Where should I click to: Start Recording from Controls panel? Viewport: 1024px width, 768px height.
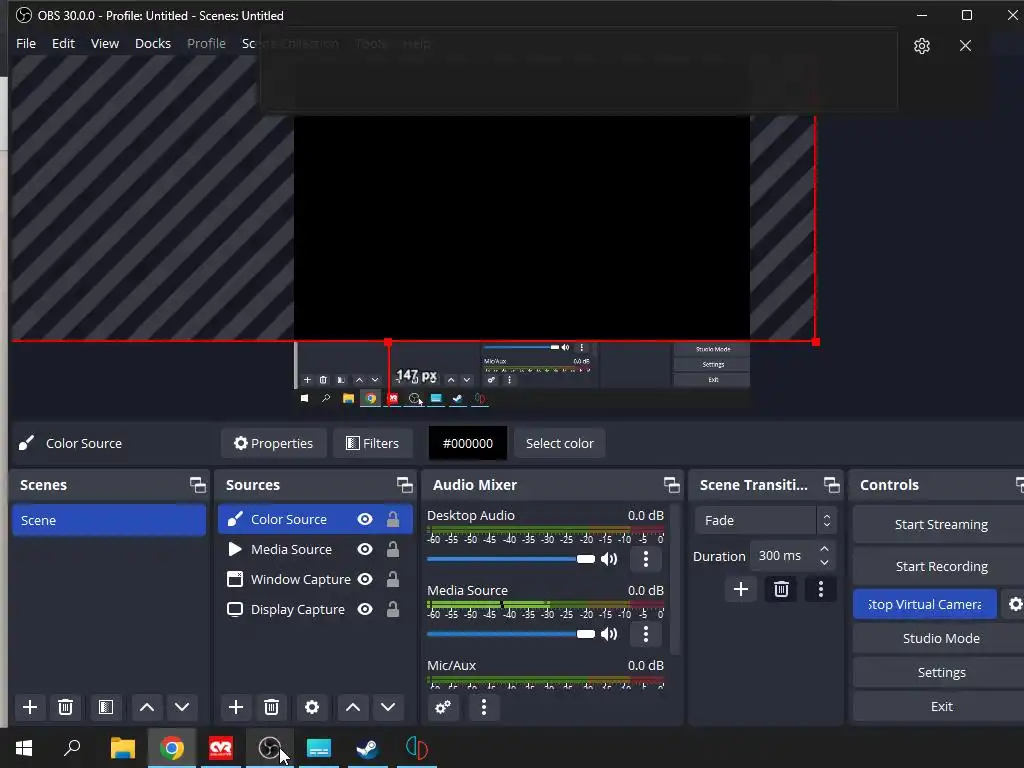(940, 566)
